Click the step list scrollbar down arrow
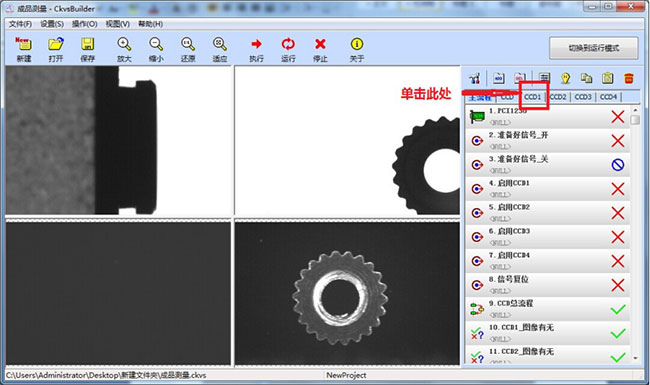Screen dimensions: 650x385 pyautogui.click(x=635, y=358)
